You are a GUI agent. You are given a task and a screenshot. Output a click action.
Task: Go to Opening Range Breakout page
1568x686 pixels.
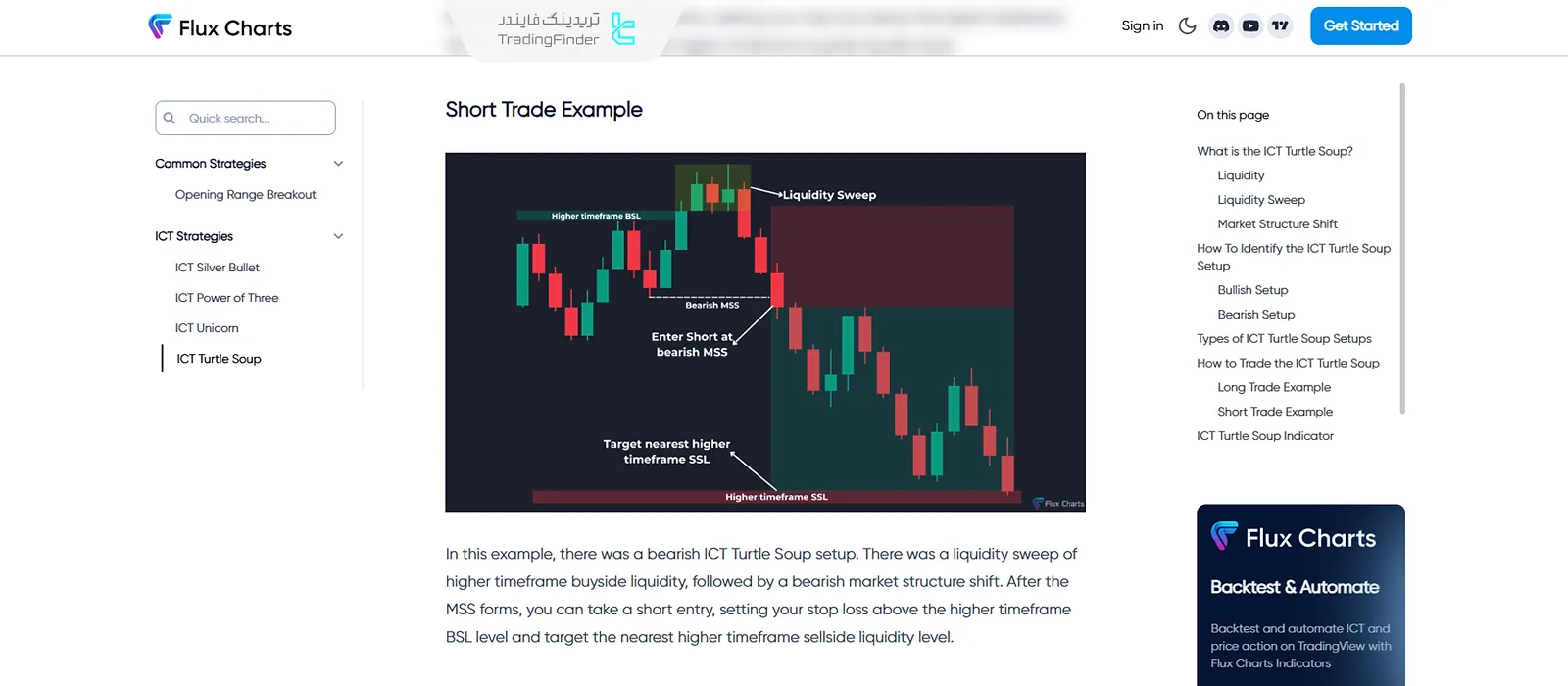(245, 195)
